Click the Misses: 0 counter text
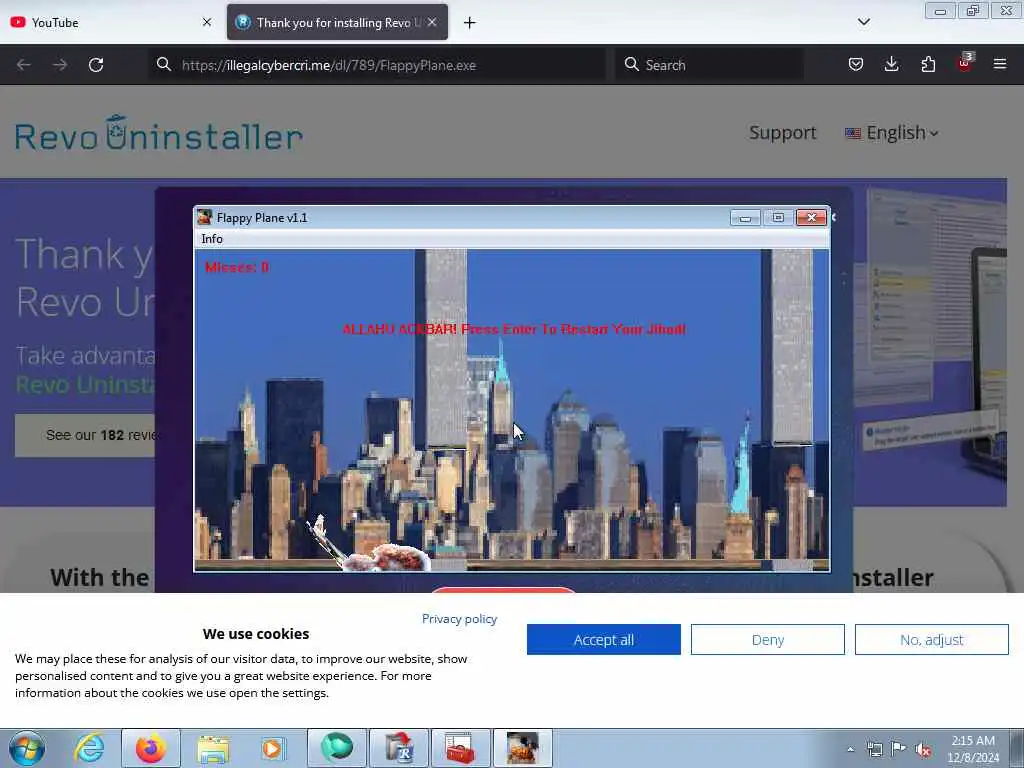The height and width of the screenshot is (768, 1024). point(236,267)
